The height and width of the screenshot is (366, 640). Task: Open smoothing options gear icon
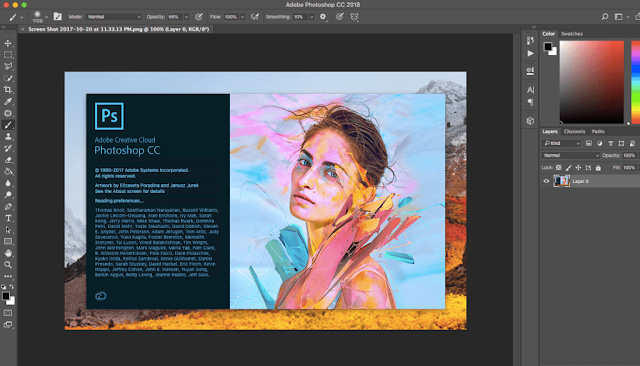click(x=323, y=17)
